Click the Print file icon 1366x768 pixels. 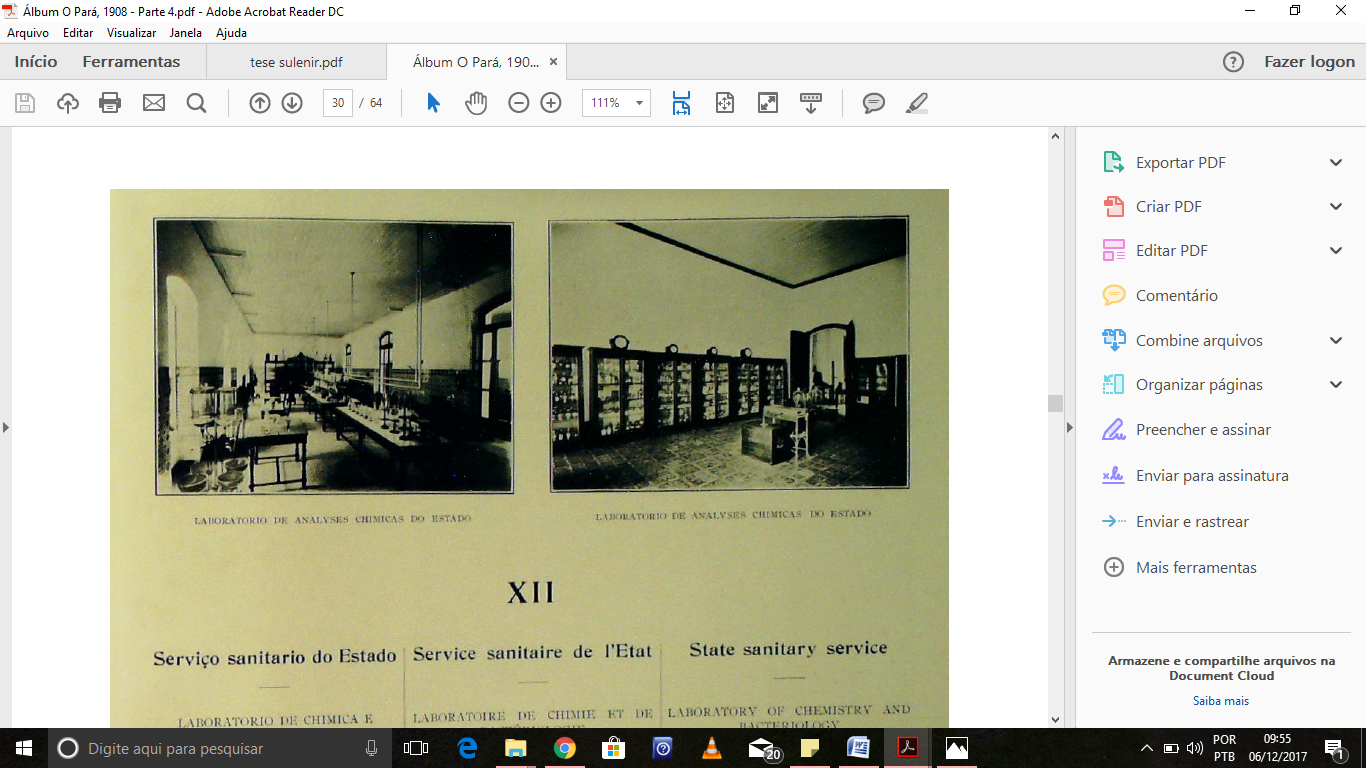110,103
